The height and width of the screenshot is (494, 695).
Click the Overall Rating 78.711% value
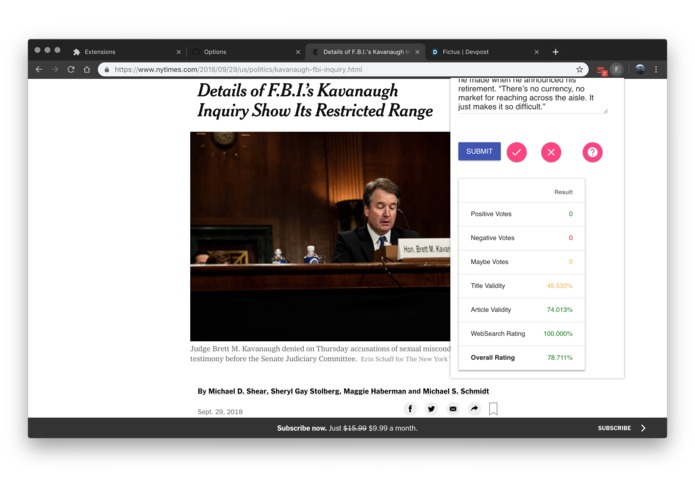(x=559, y=358)
